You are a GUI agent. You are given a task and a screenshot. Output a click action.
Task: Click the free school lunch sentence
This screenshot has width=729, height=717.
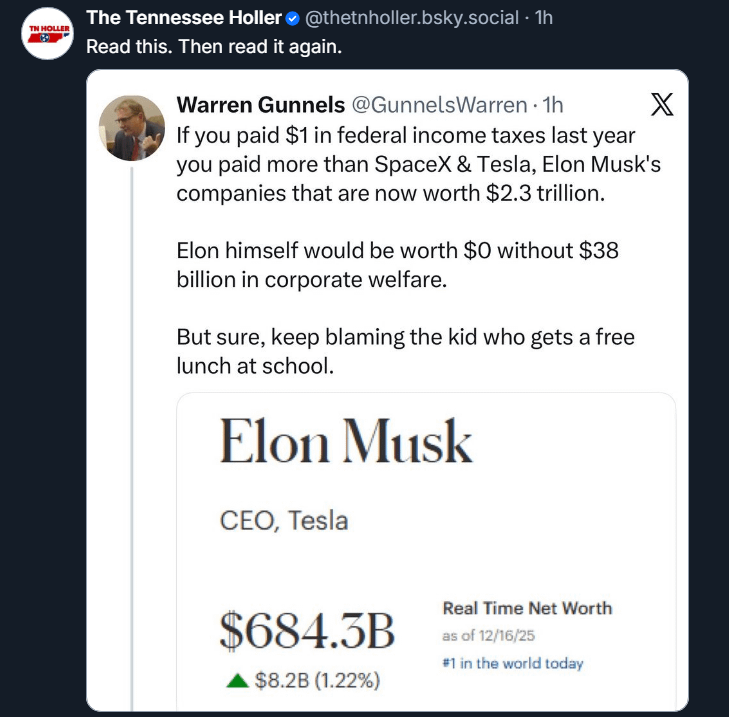pos(405,351)
